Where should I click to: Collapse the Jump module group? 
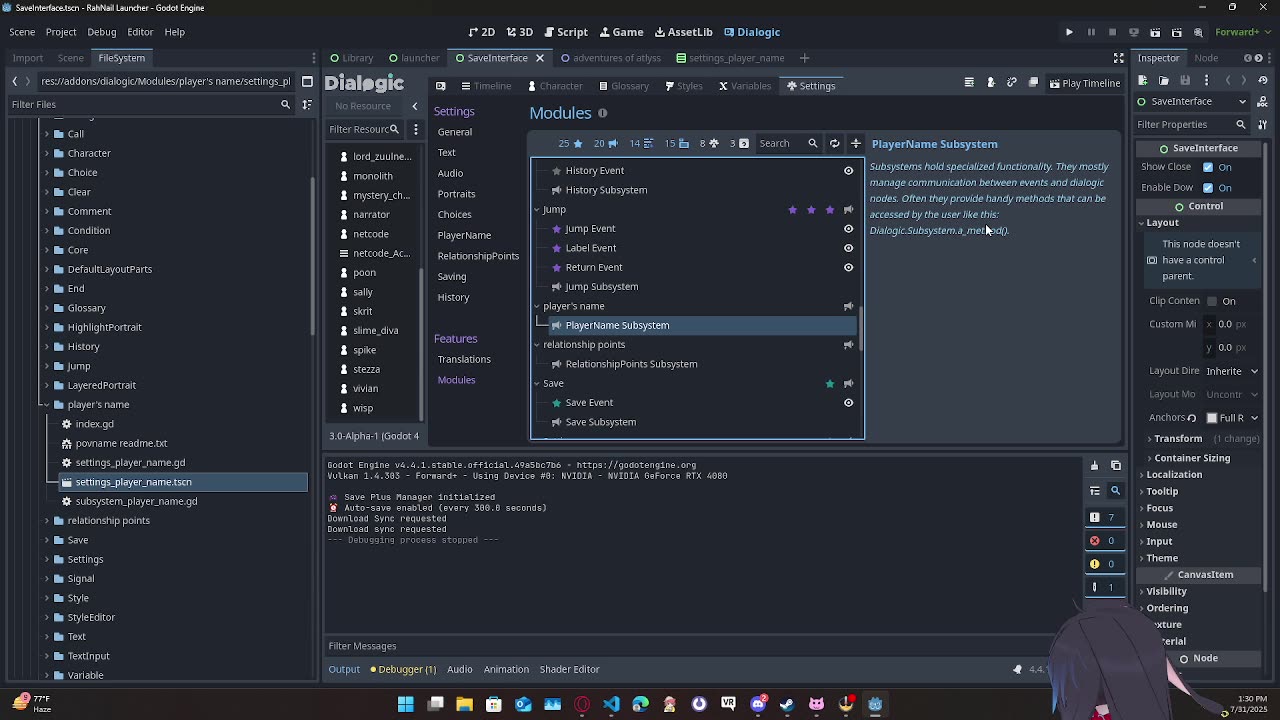pos(537,210)
